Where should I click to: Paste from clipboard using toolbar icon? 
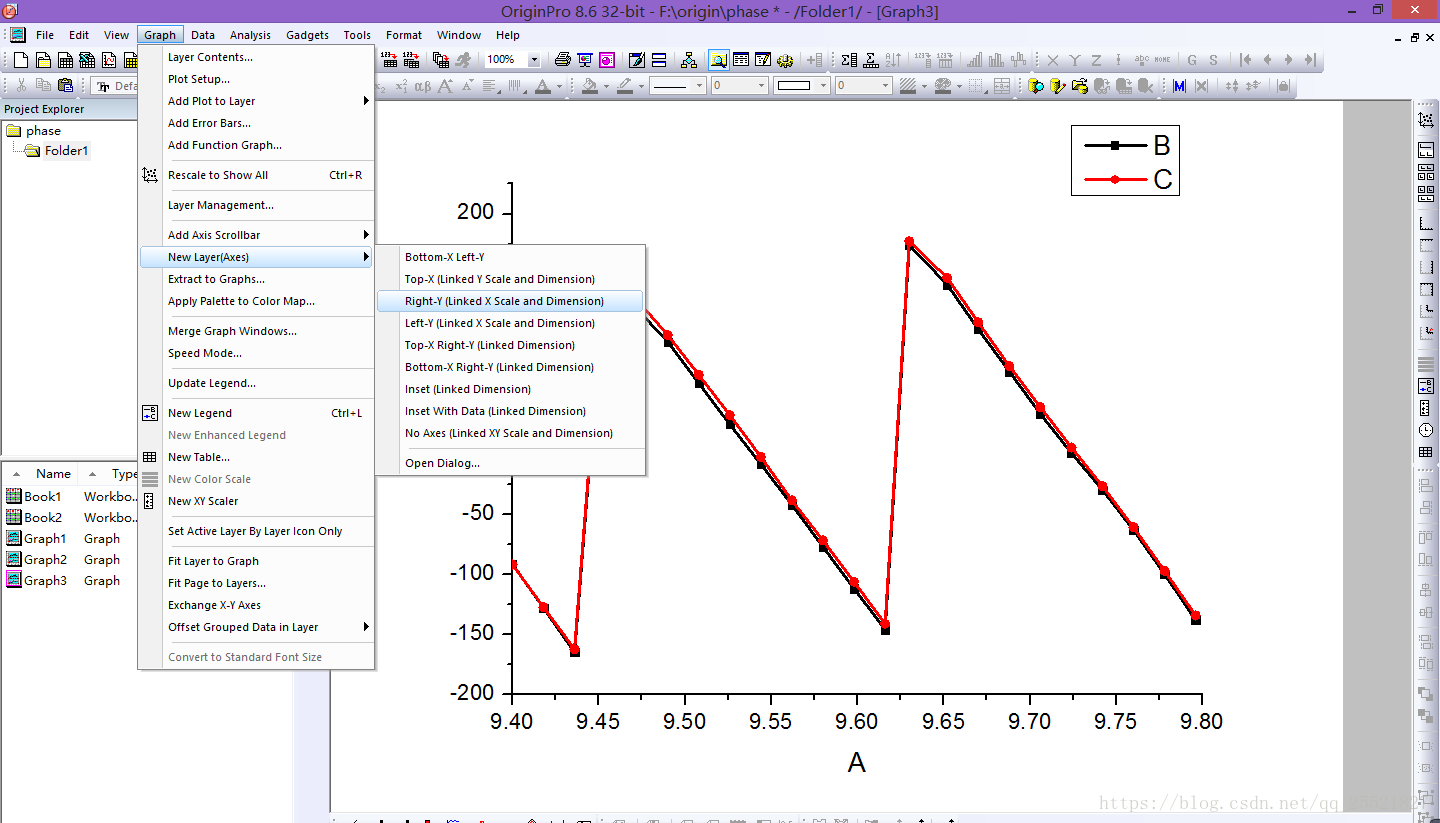click(x=65, y=86)
